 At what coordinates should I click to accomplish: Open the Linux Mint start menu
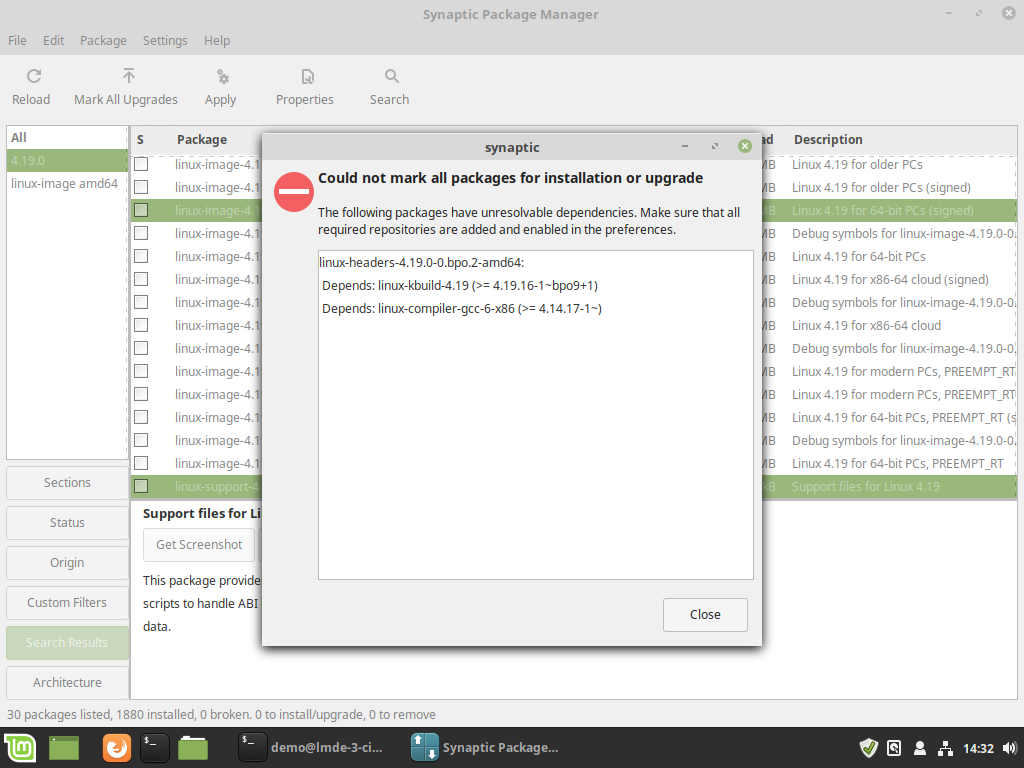[x=20, y=748]
